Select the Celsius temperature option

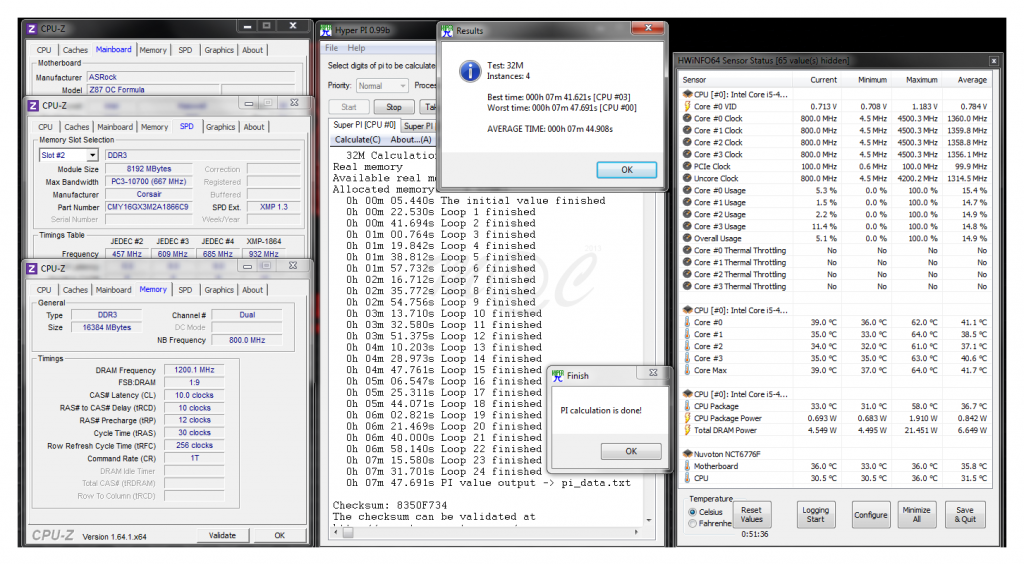694,513
